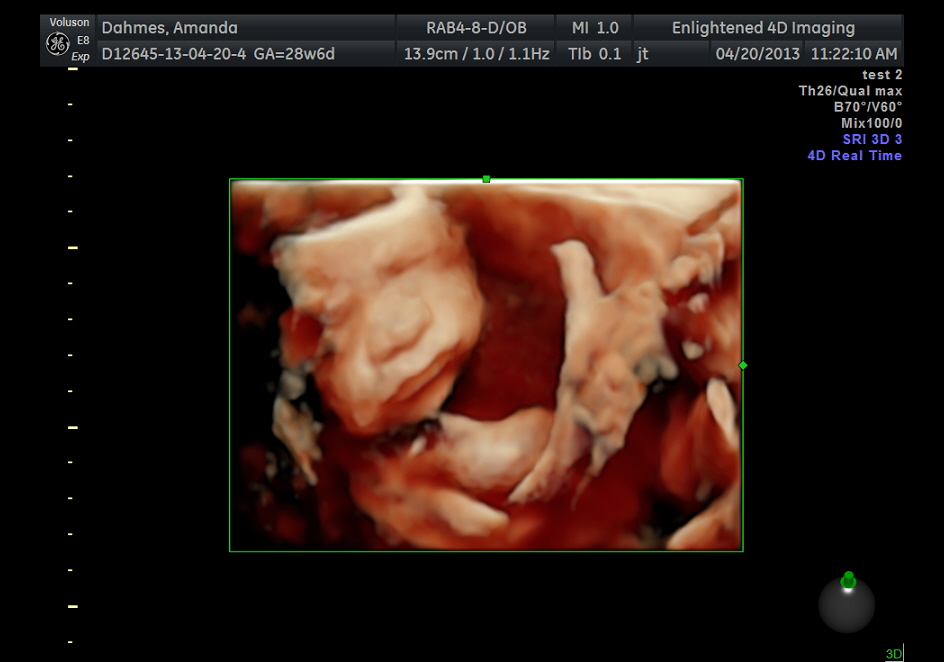The width and height of the screenshot is (944, 662).
Task: Click probe label 'RAB4-8-D/OB'
Action: click(x=476, y=28)
